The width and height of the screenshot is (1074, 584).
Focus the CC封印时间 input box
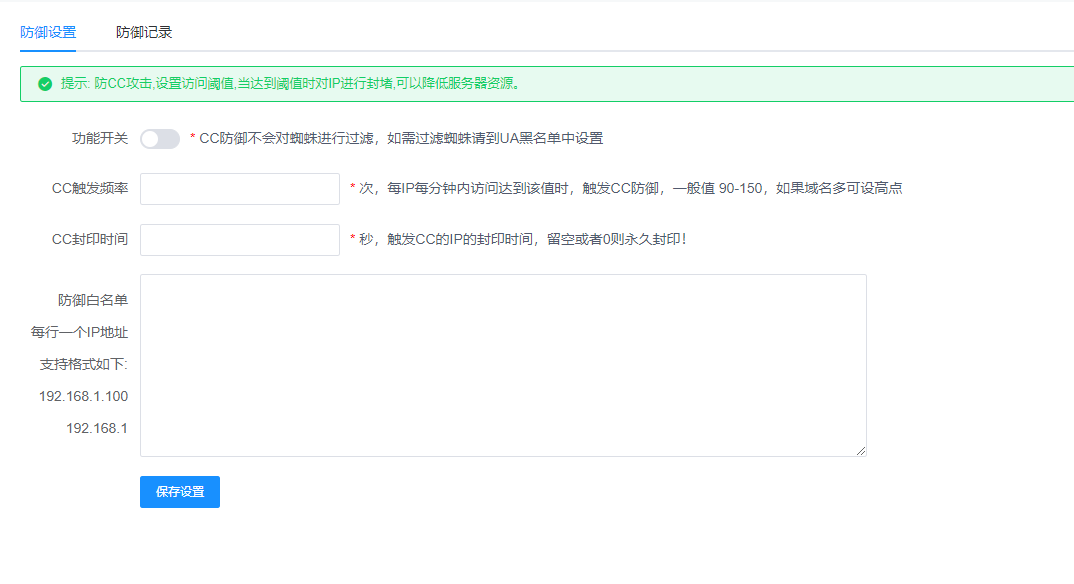pyautogui.click(x=240, y=240)
